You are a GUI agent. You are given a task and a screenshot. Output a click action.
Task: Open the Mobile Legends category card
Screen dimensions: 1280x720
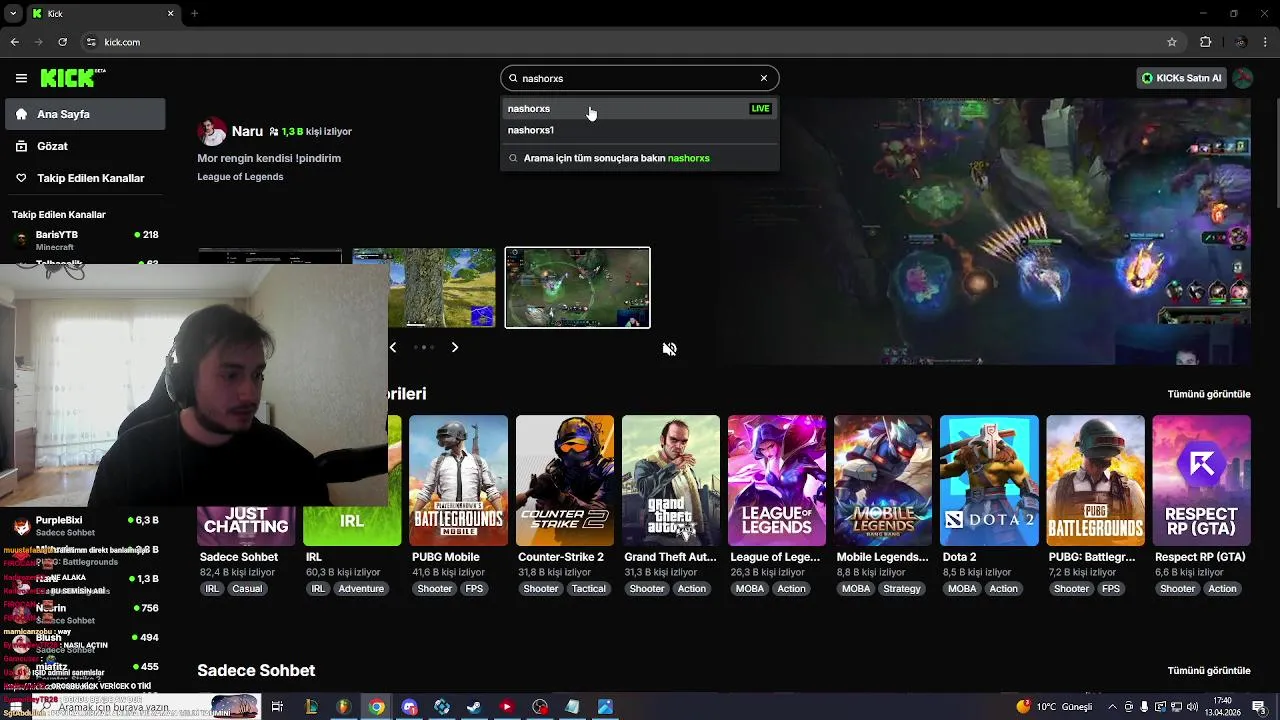(x=882, y=480)
